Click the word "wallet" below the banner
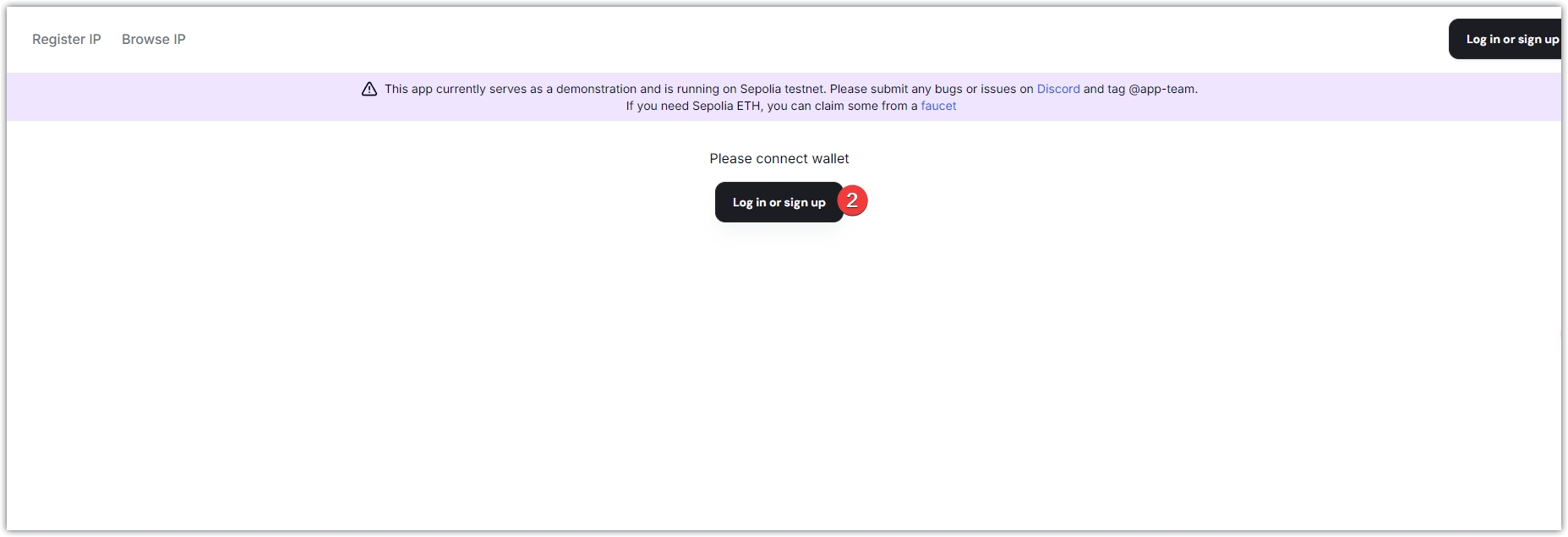Viewport: 1568px width, 537px height. click(x=830, y=158)
